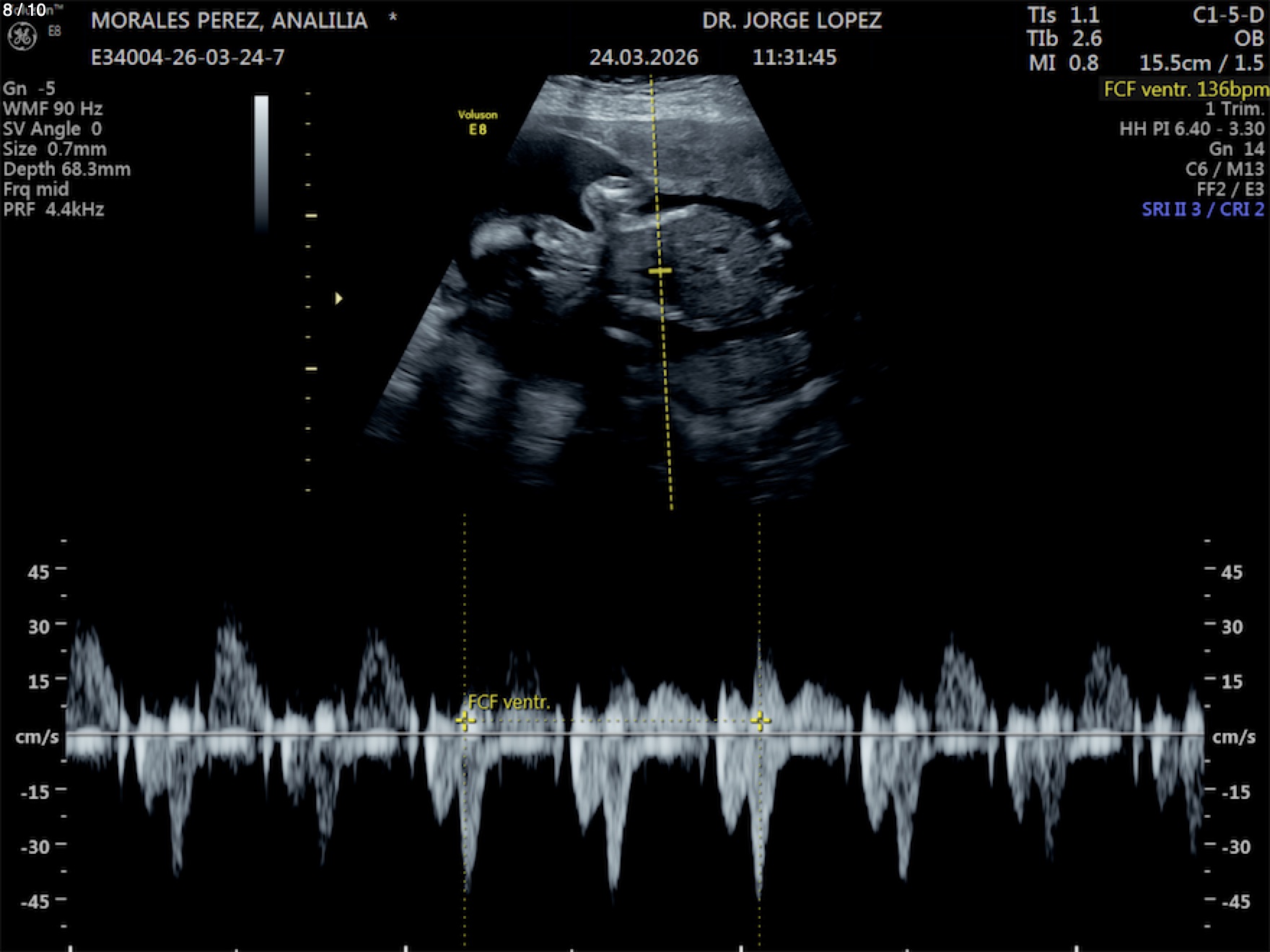Click the FCF ventr. 136bpm measurement result
1270x952 pixels.
pyautogui.click(x=1185, y=89)
